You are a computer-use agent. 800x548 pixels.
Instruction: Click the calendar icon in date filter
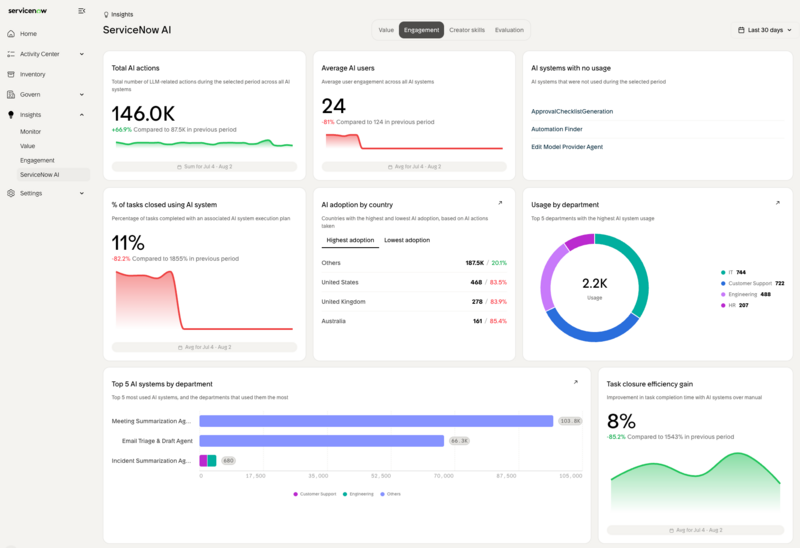click(x=741, y=30)
